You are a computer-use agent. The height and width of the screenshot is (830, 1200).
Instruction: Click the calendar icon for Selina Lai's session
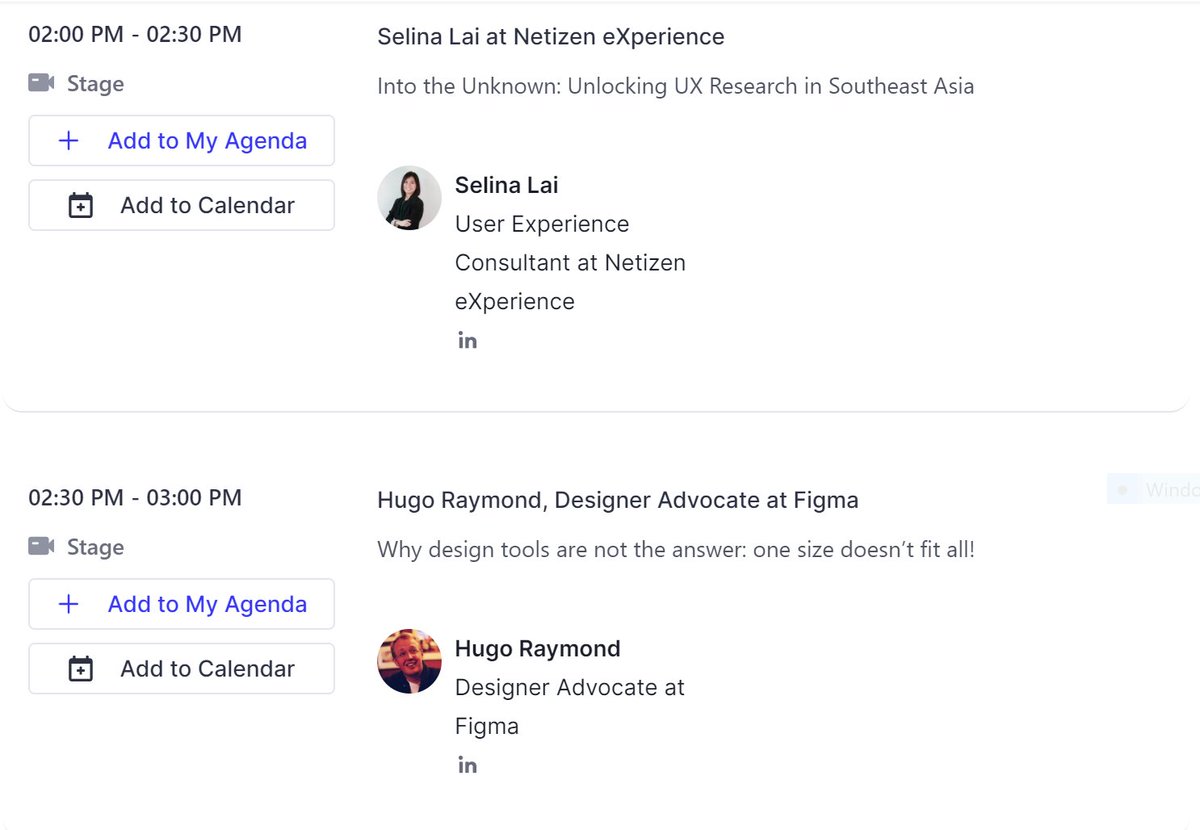pyautogui.click(x=80, y=206)
